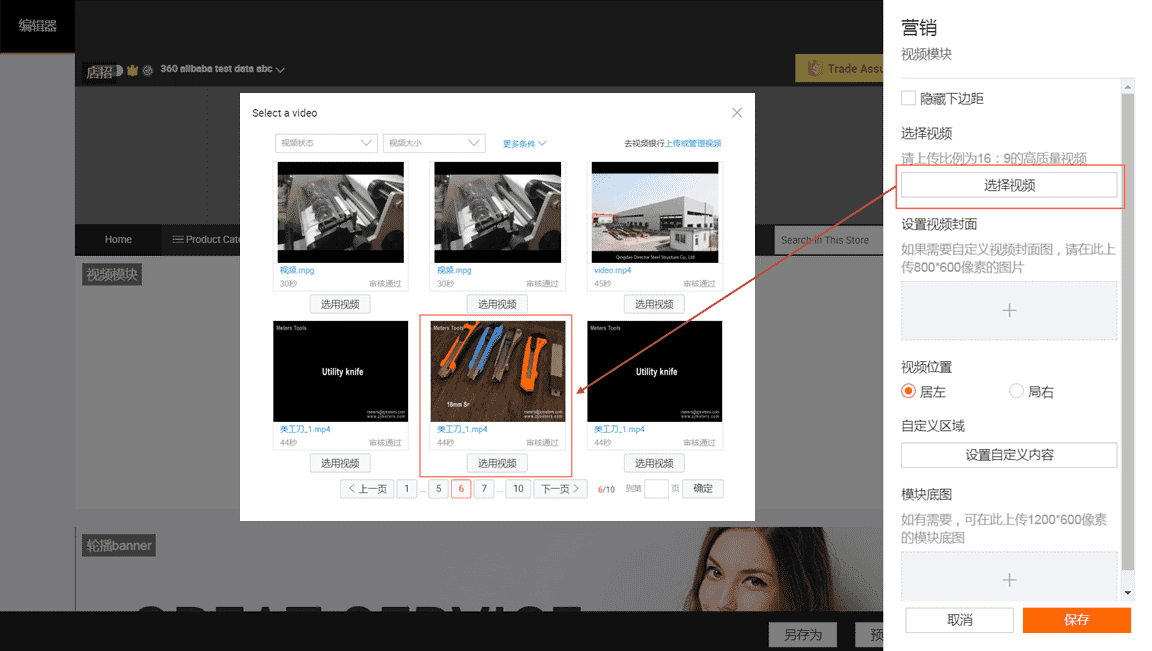Go to page 7 in pagination
This screenshot has height=651, width=1152.
click(x=484, y=489)
